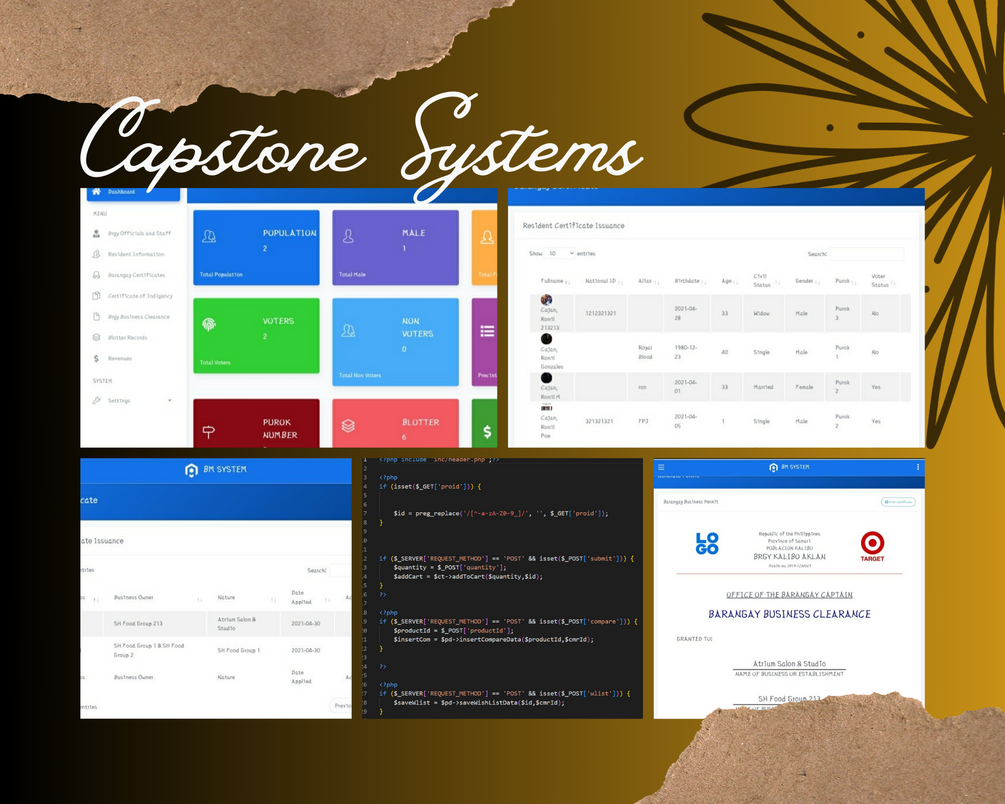The width and height of the screenshot is (1005, 804).
Task: Click the Previous pagination button
Action: 340,705
